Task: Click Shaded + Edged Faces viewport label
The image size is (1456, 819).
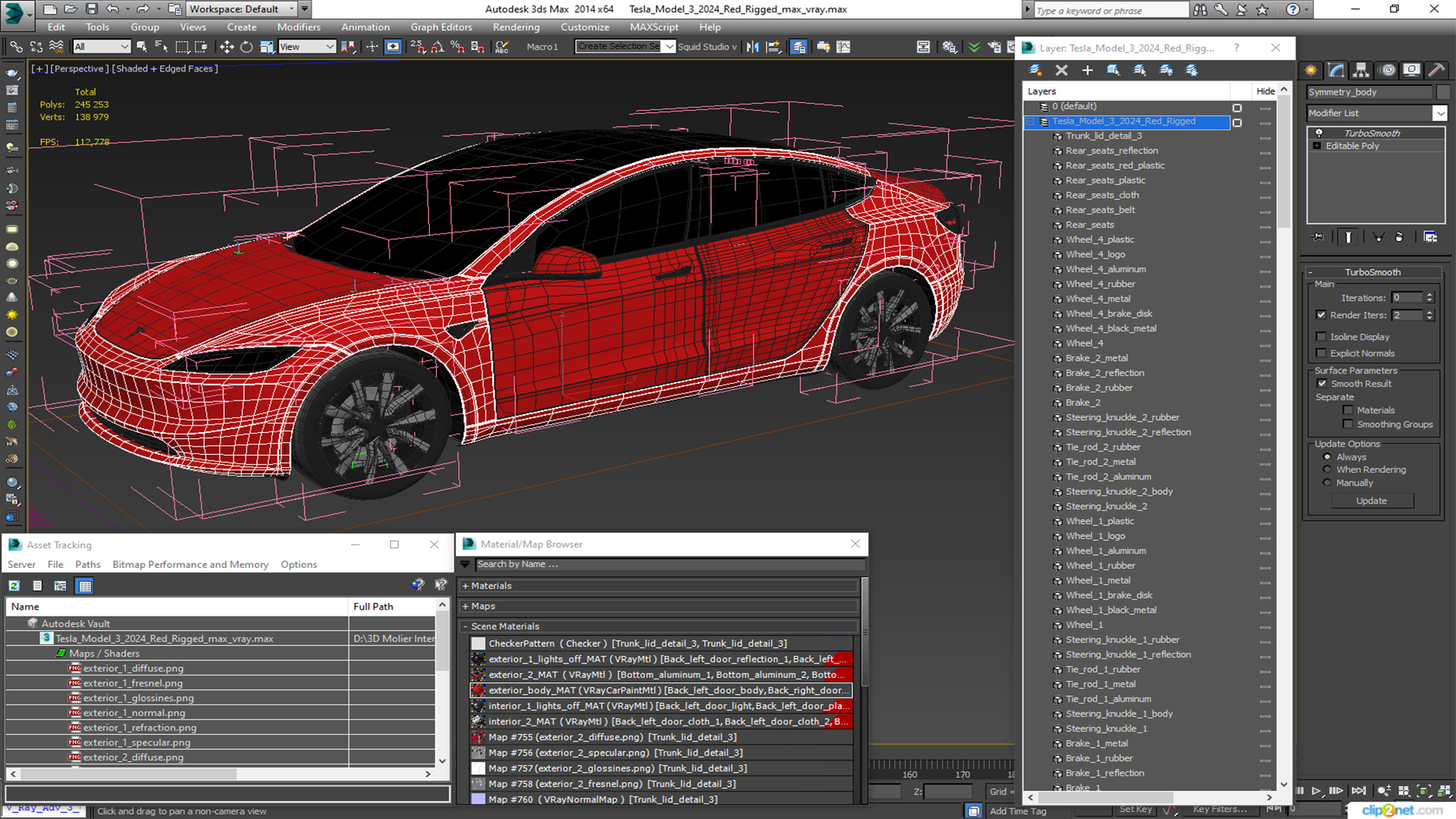Action: pyautogui.click(x=165, y=69)
